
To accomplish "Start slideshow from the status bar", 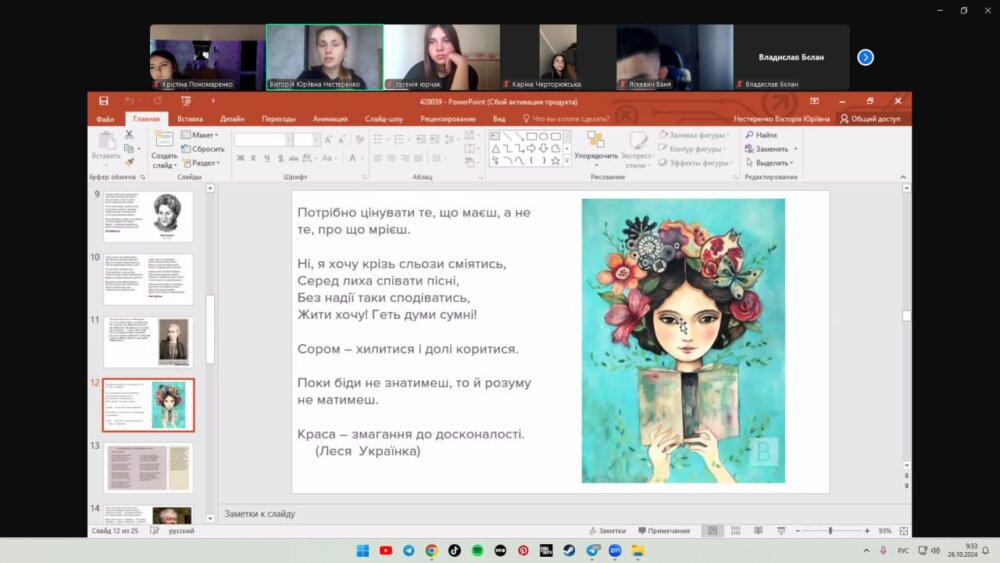I will [781, 530].
